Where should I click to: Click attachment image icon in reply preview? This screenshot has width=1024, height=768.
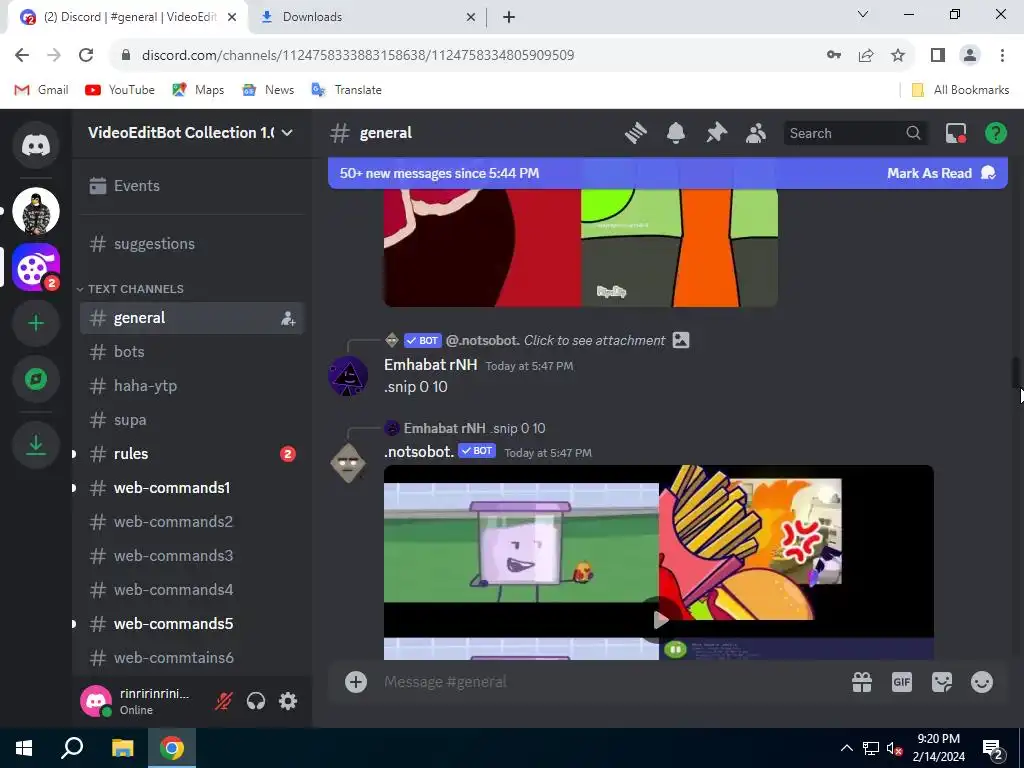point(680,340)
